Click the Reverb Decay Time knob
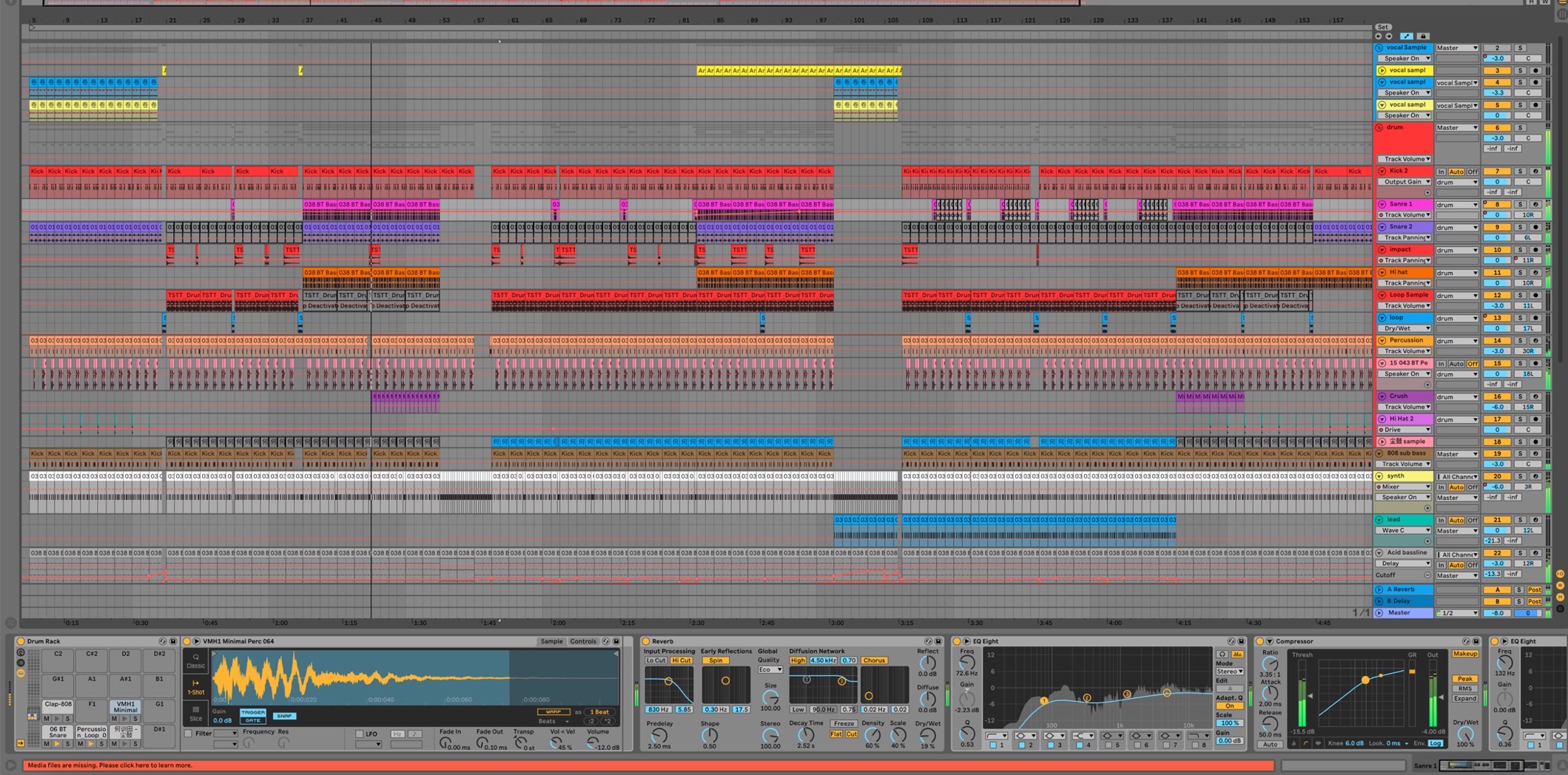This screenshot has width=1568, height=775. point(806,736)
